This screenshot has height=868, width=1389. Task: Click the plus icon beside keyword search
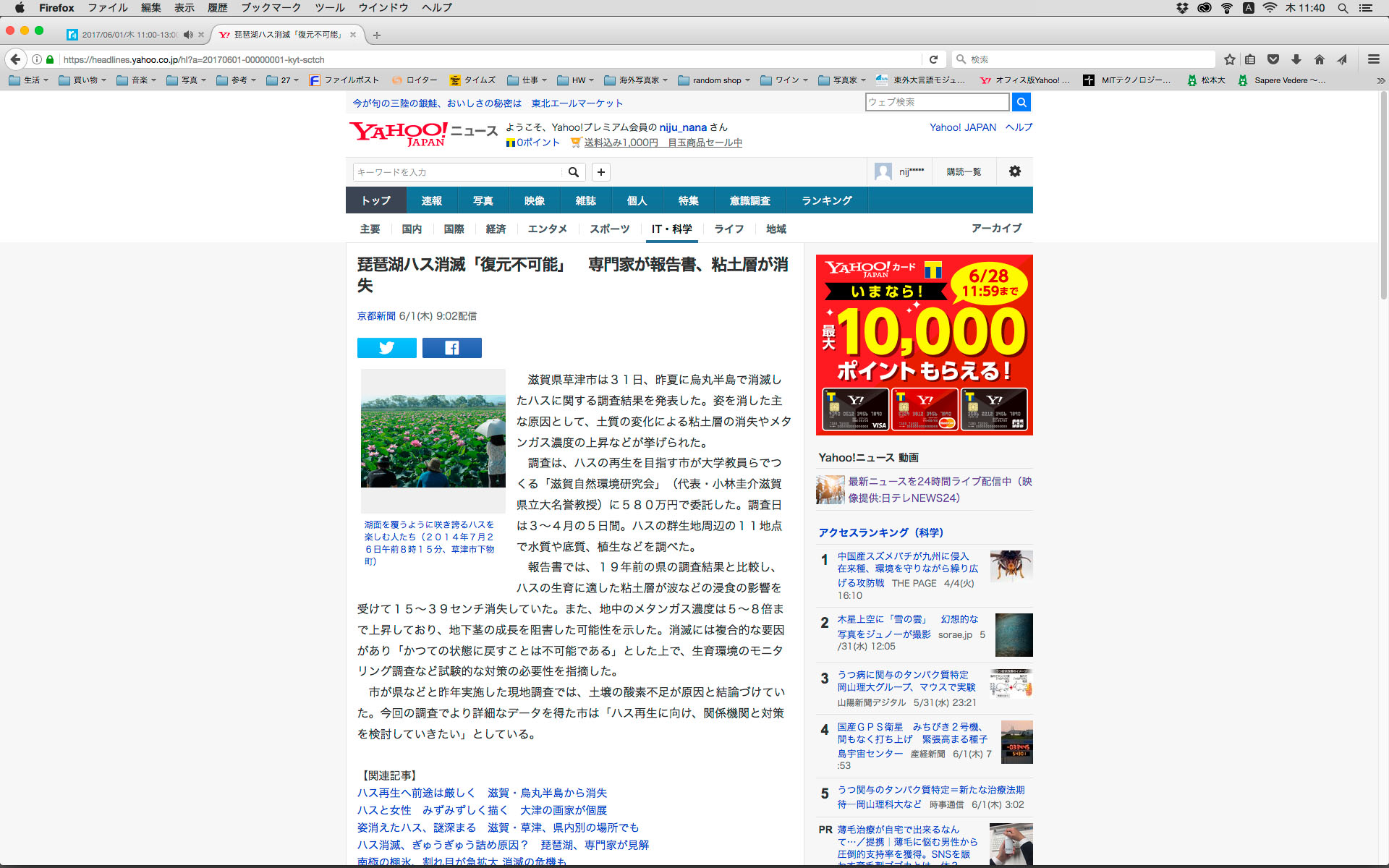tap(600, 172)
